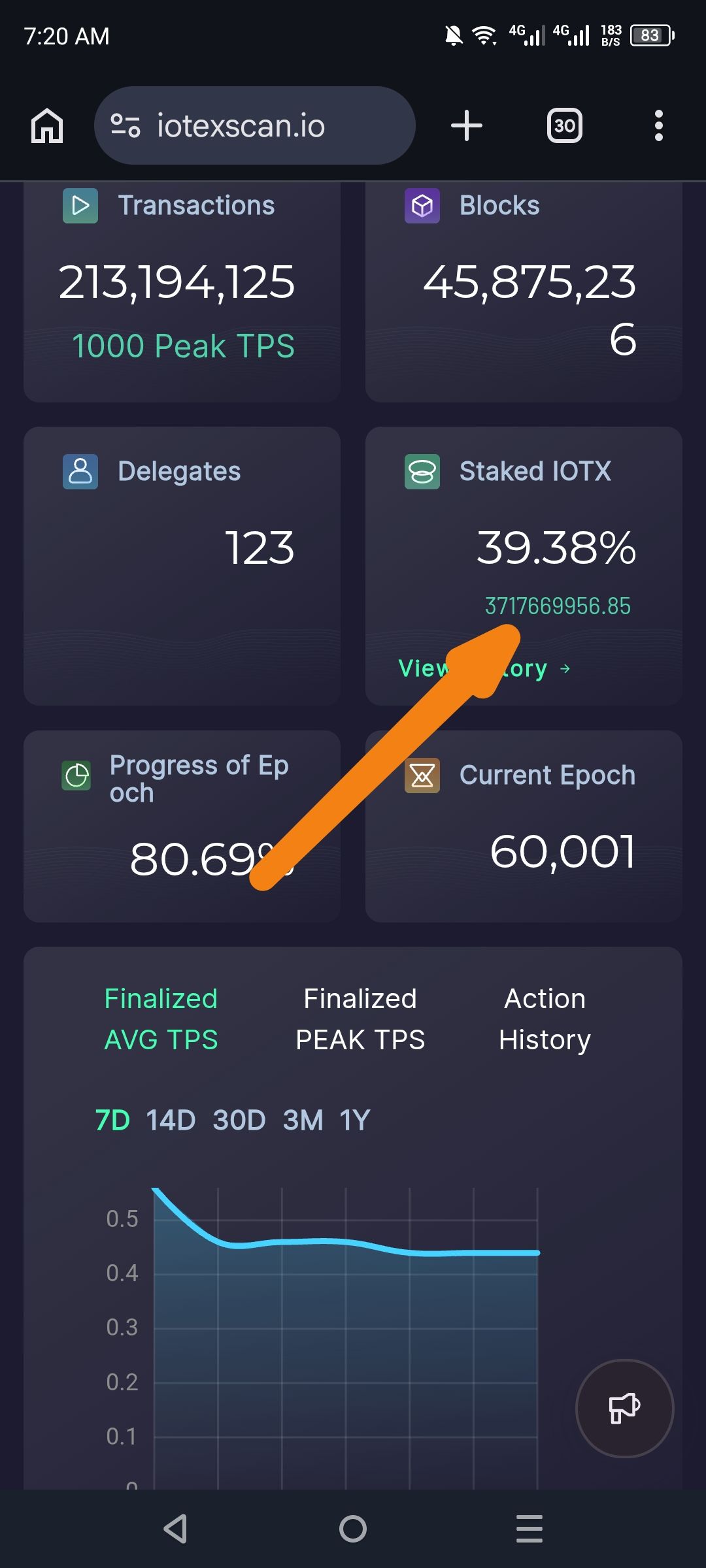Tap the Delegates person icon
706x1568 pixels.
point(80,472)
